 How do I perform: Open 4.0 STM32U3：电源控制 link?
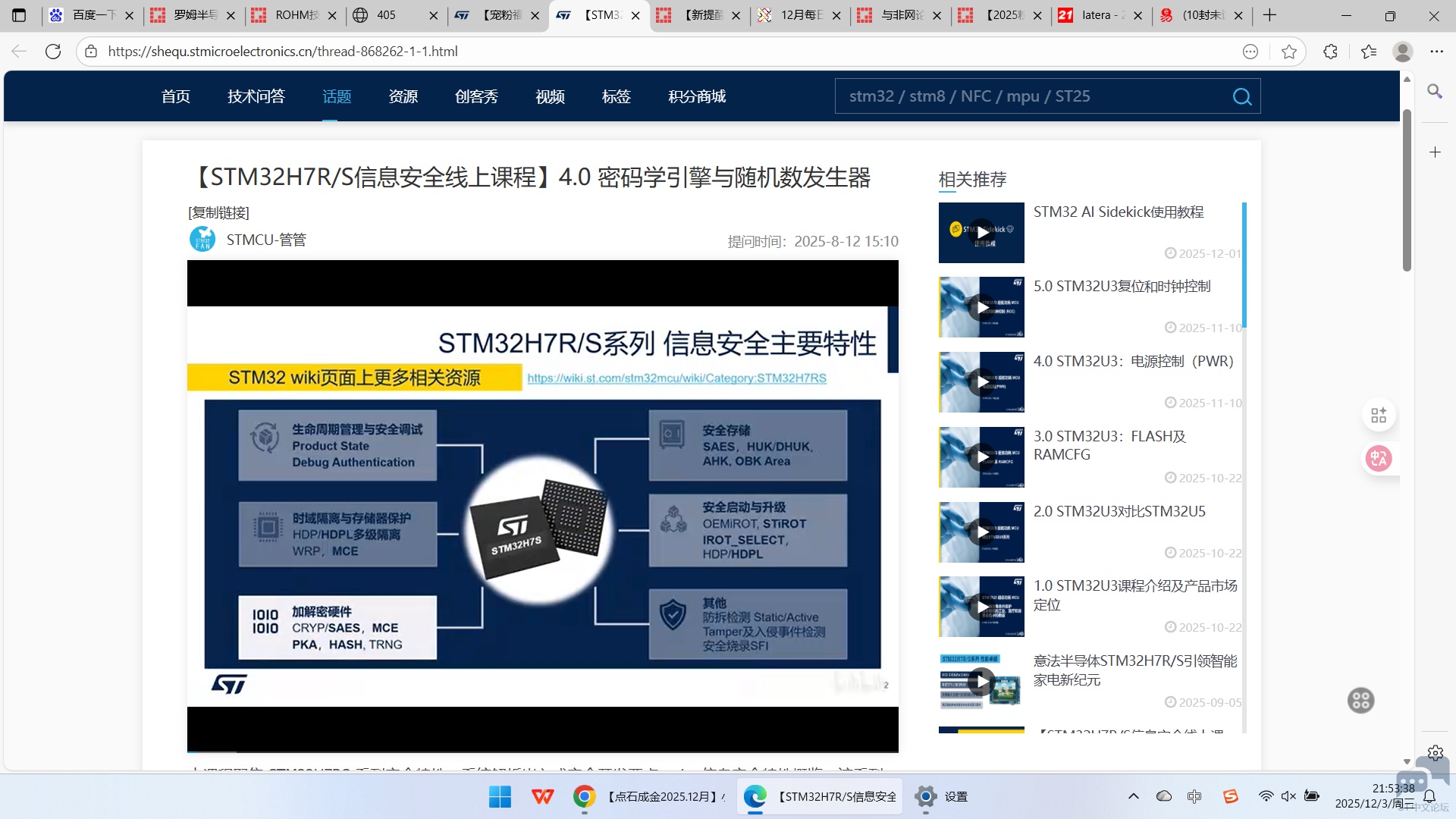[1133, 361]
